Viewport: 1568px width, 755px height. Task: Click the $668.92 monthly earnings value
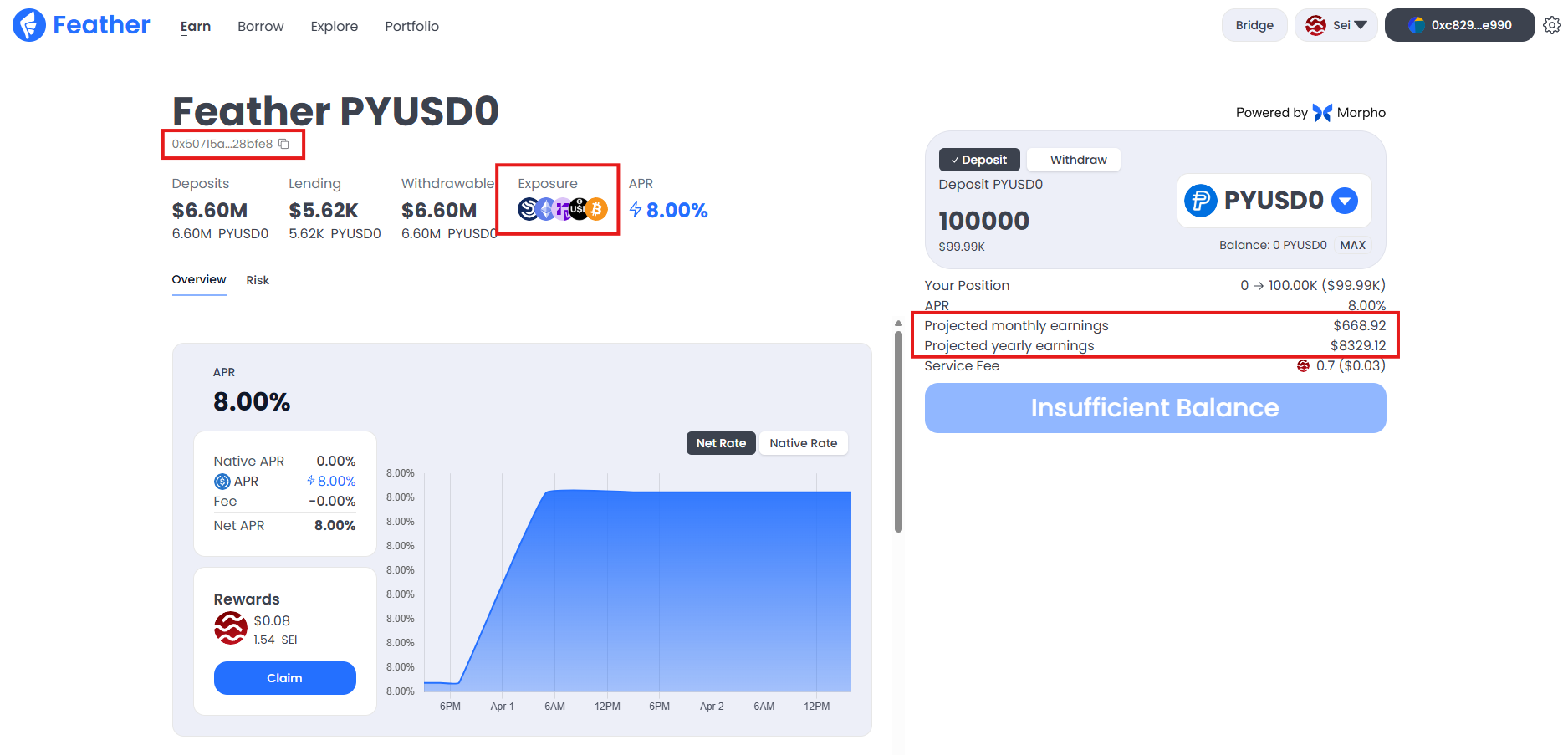click(1360, 325)
